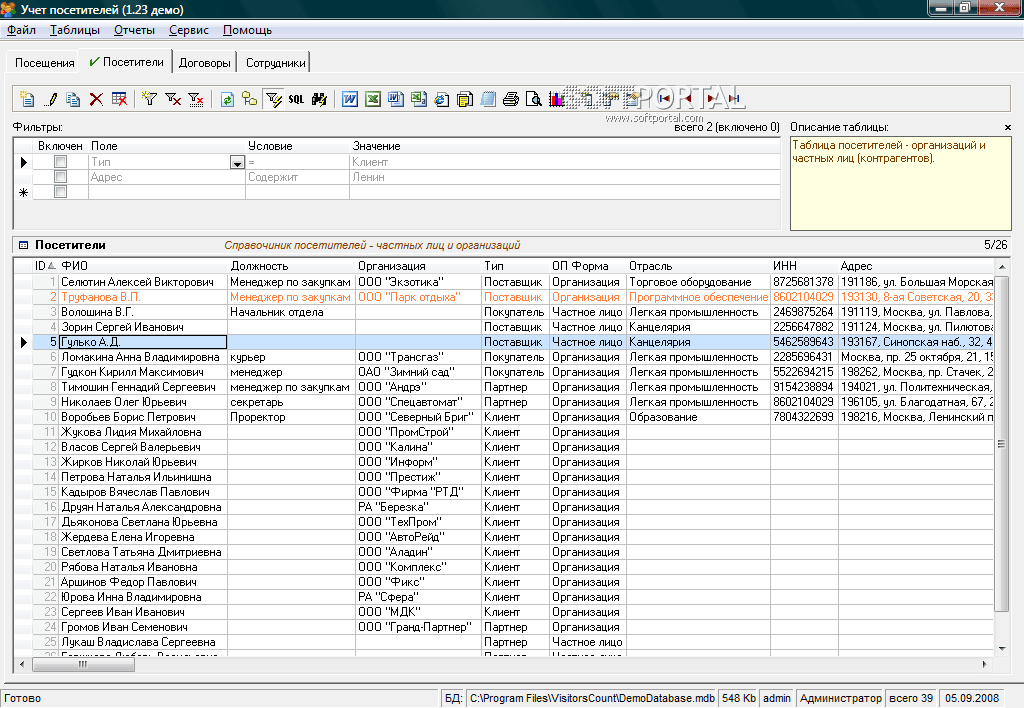Open the 'Отчеты' menu
The width and height of the screenshot is (1024, 708).
[134, 30]
